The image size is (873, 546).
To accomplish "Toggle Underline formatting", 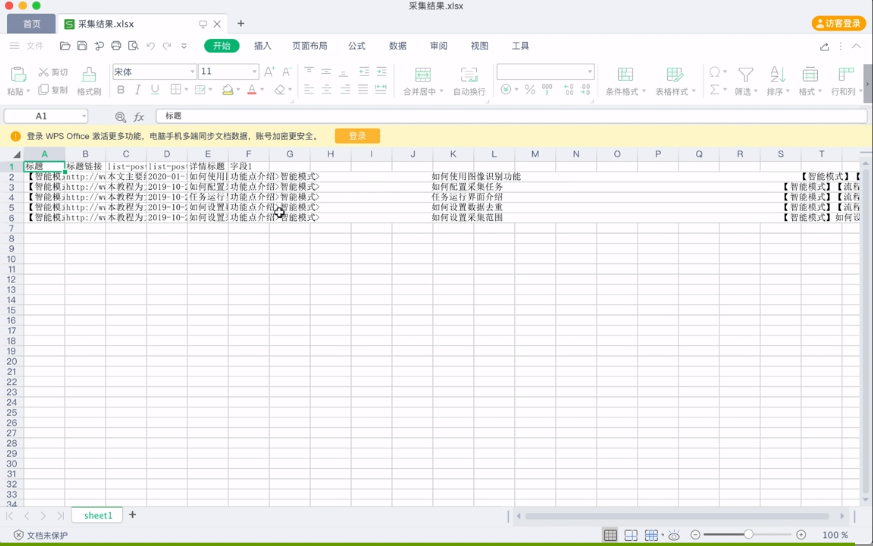I will tap(154, 90).
